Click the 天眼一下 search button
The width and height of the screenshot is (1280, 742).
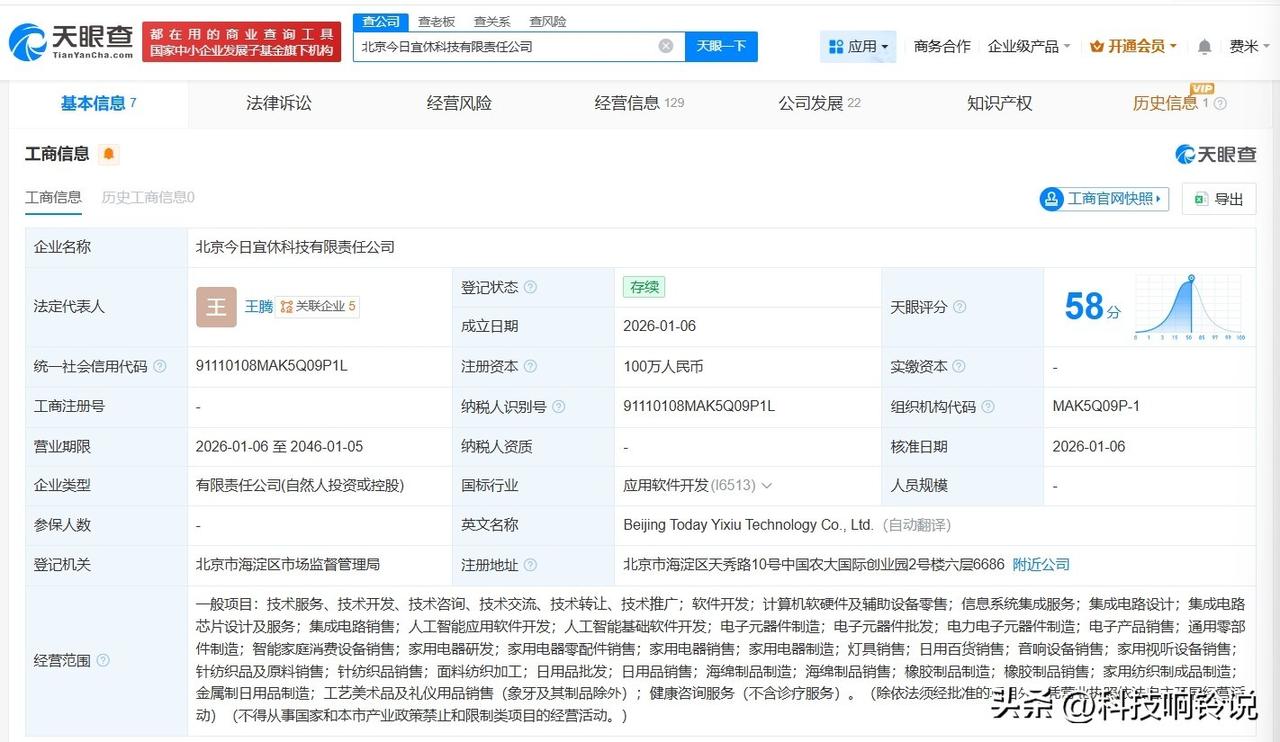pos(721,46)
